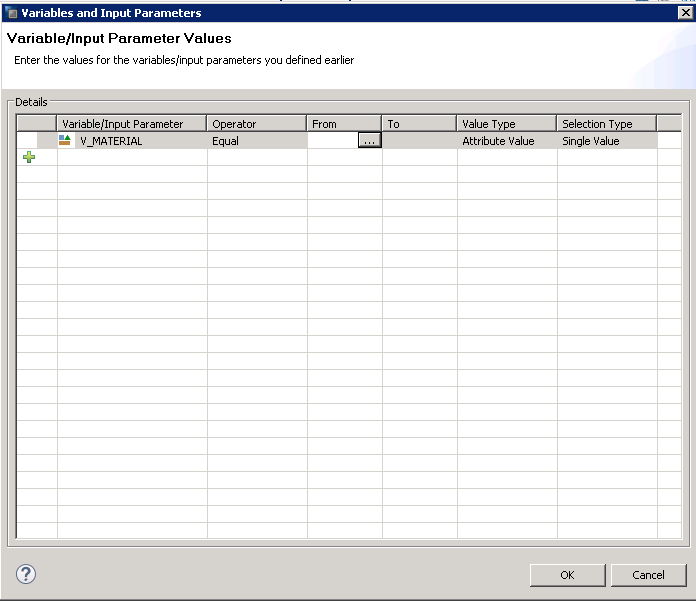696x601 pixels.
Task: Open the Equal operator dropdown cell
Action: click(x=257, y=141)
